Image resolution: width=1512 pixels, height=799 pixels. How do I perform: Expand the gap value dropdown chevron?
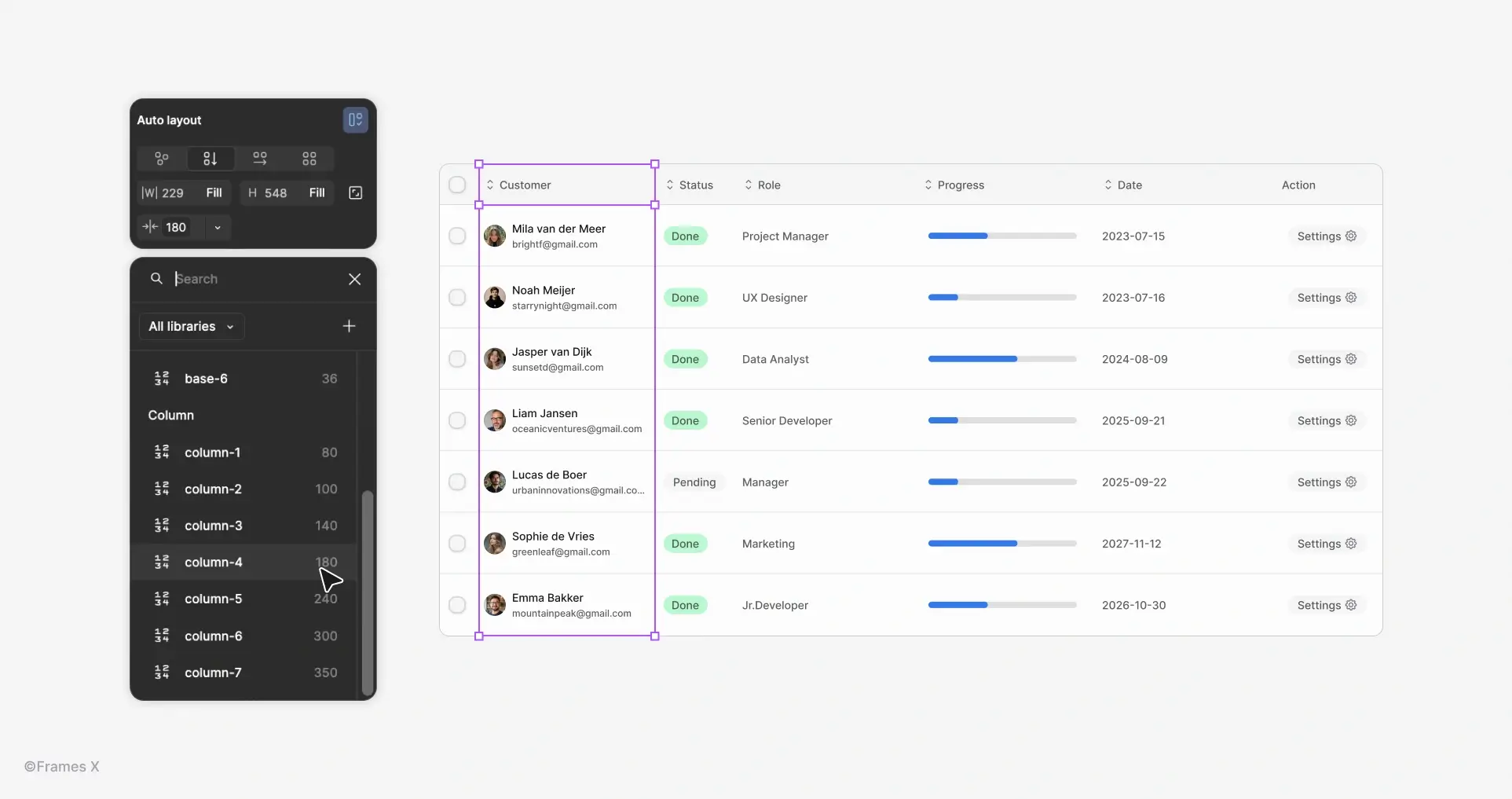217,228
